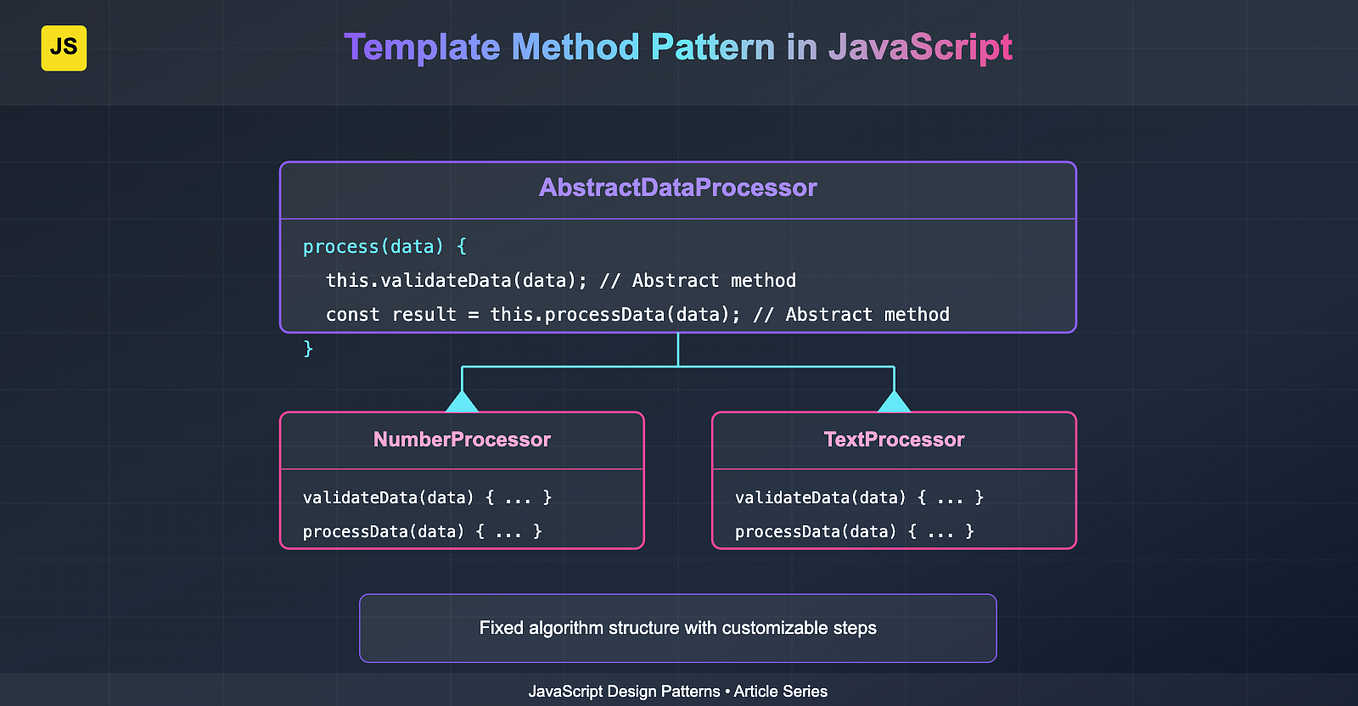Select the AbstractDataProcessor class header

tap(678, 187)
